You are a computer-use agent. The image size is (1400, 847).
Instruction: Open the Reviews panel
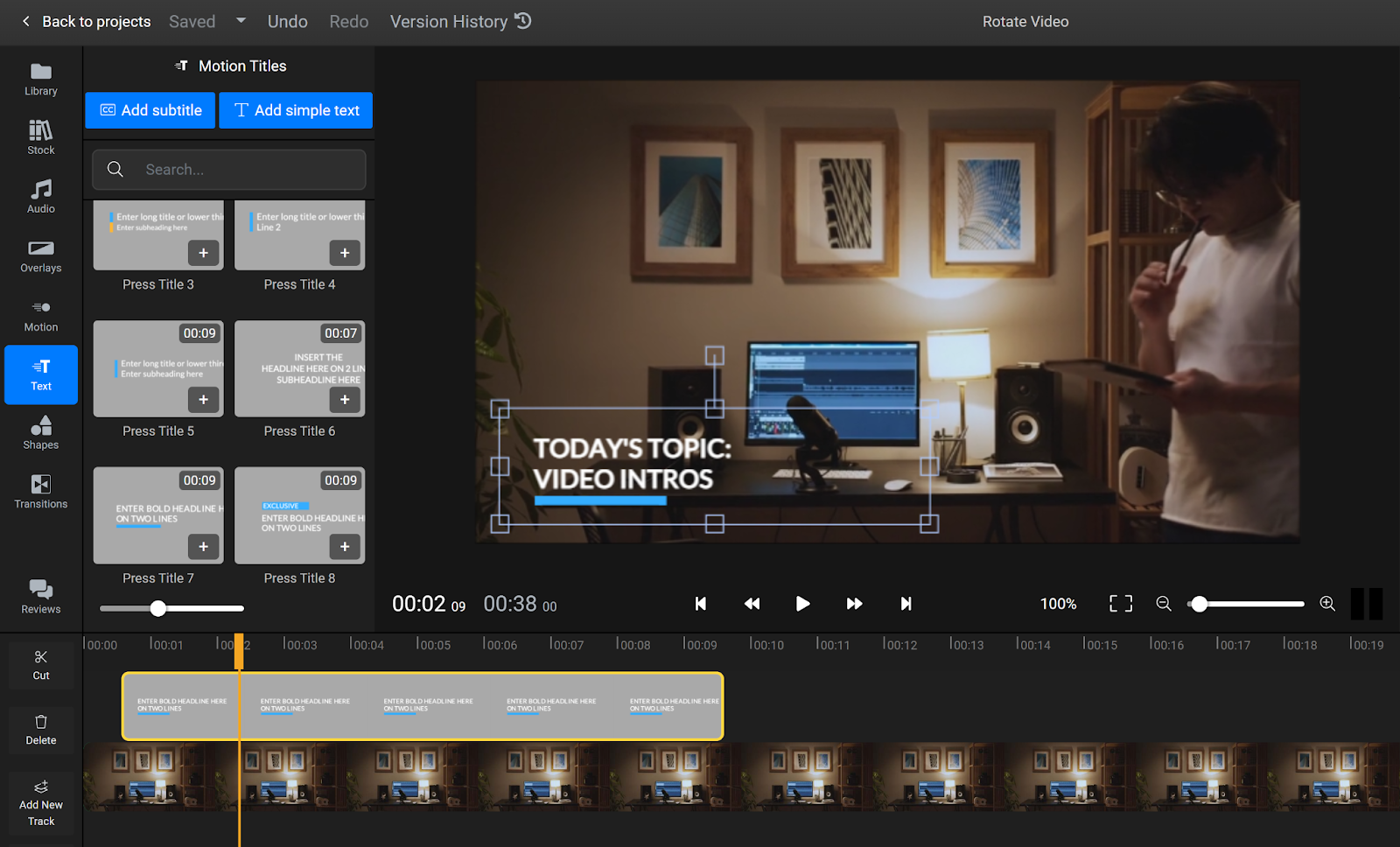(x=41, y=597)
